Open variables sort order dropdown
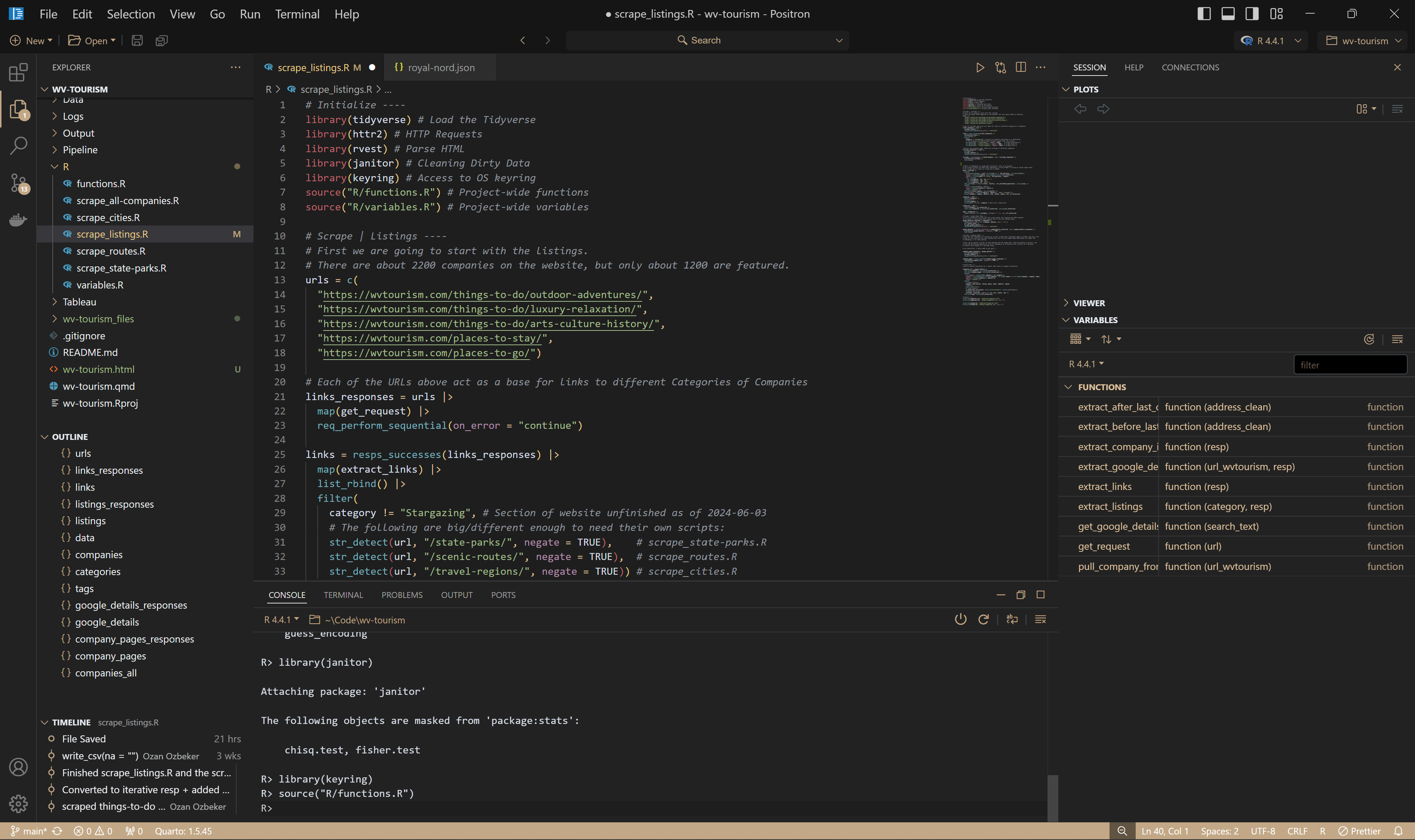 [1111, 339]
